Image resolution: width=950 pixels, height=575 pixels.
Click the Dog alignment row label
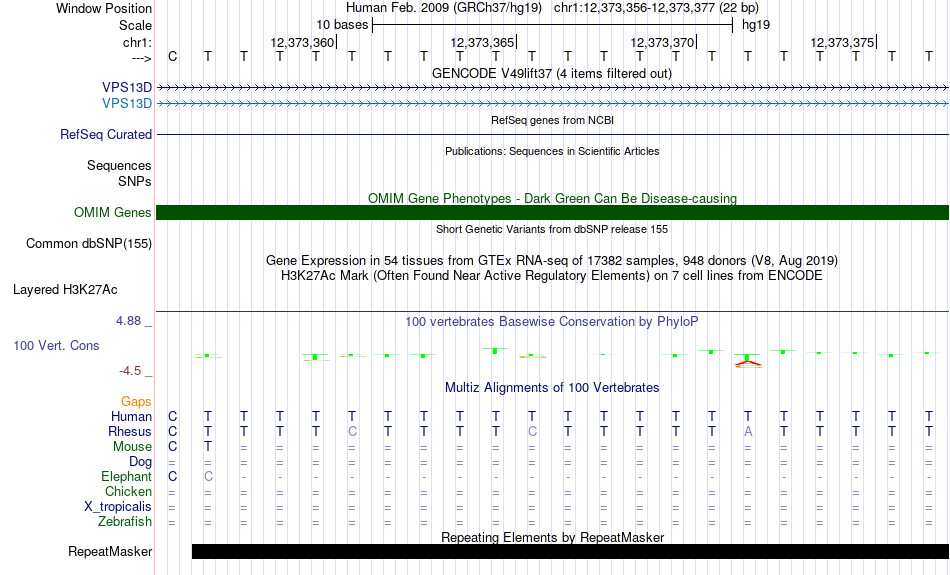pyautogui.click(x=140, y=462)
